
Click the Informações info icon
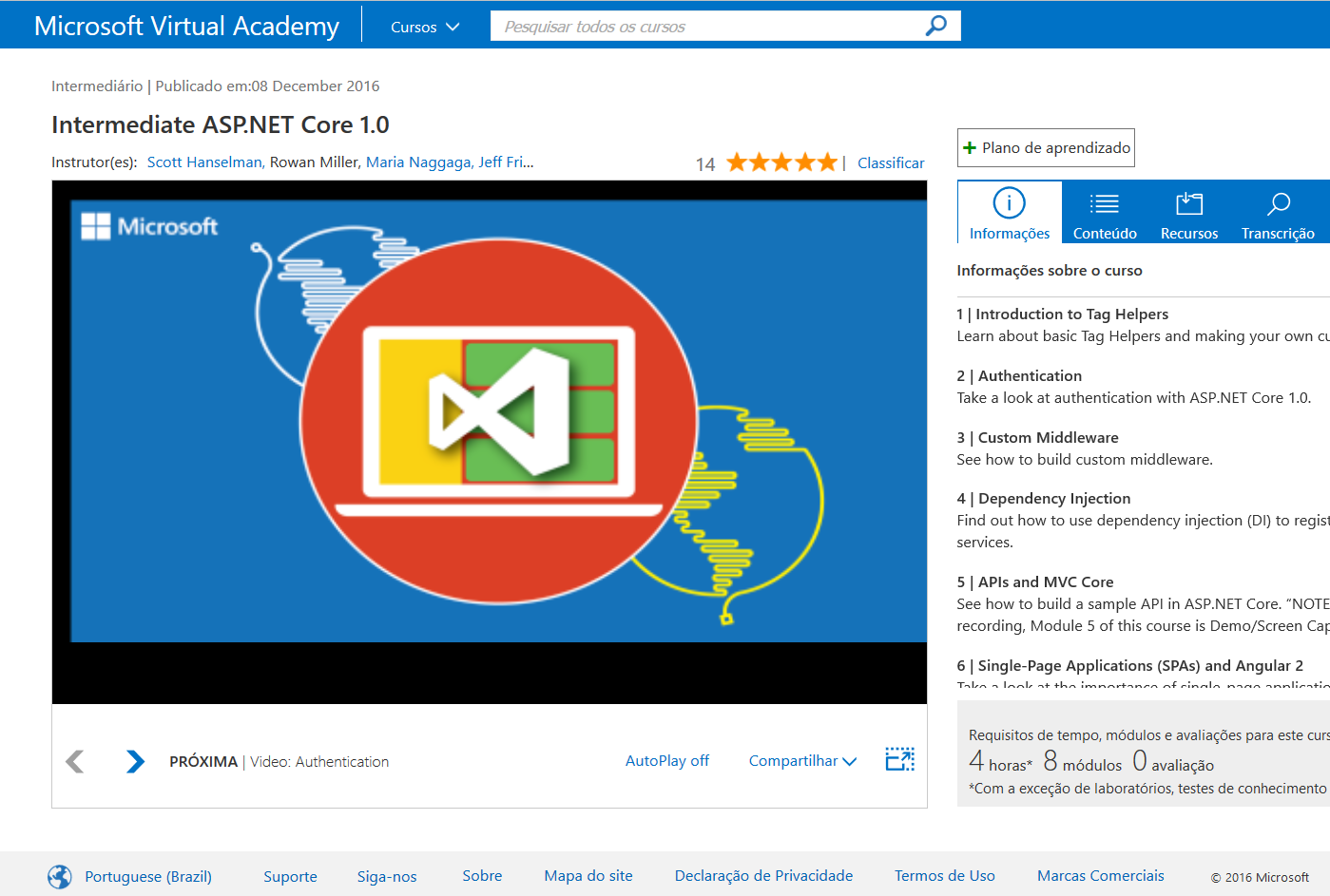[x=1009, y=202]
